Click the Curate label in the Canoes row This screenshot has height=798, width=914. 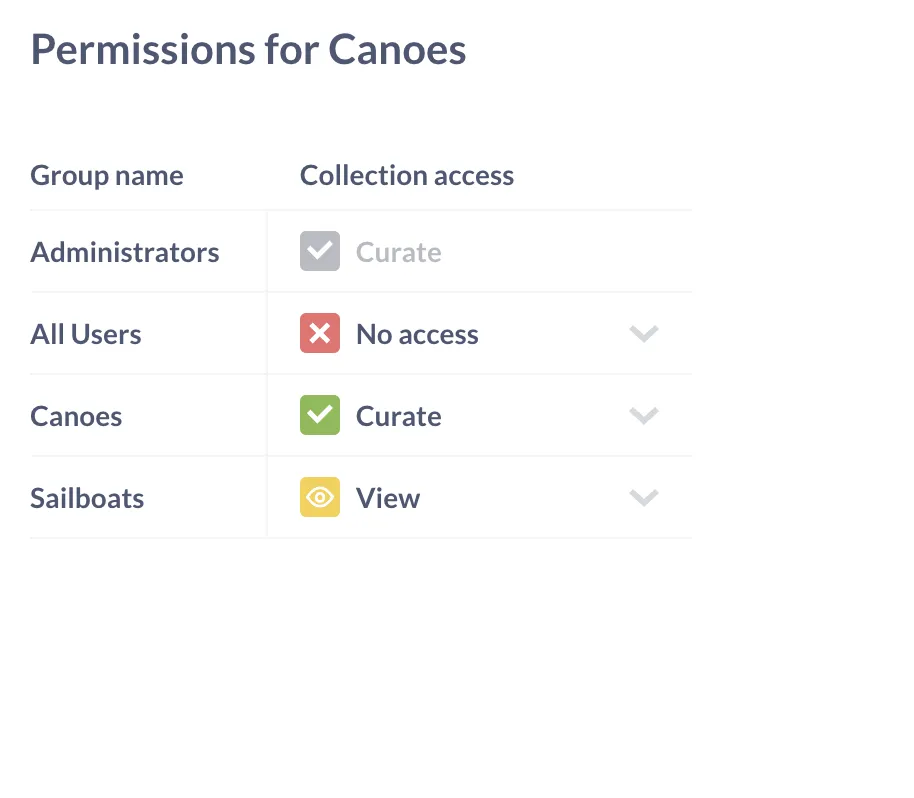tap(398, 415)
